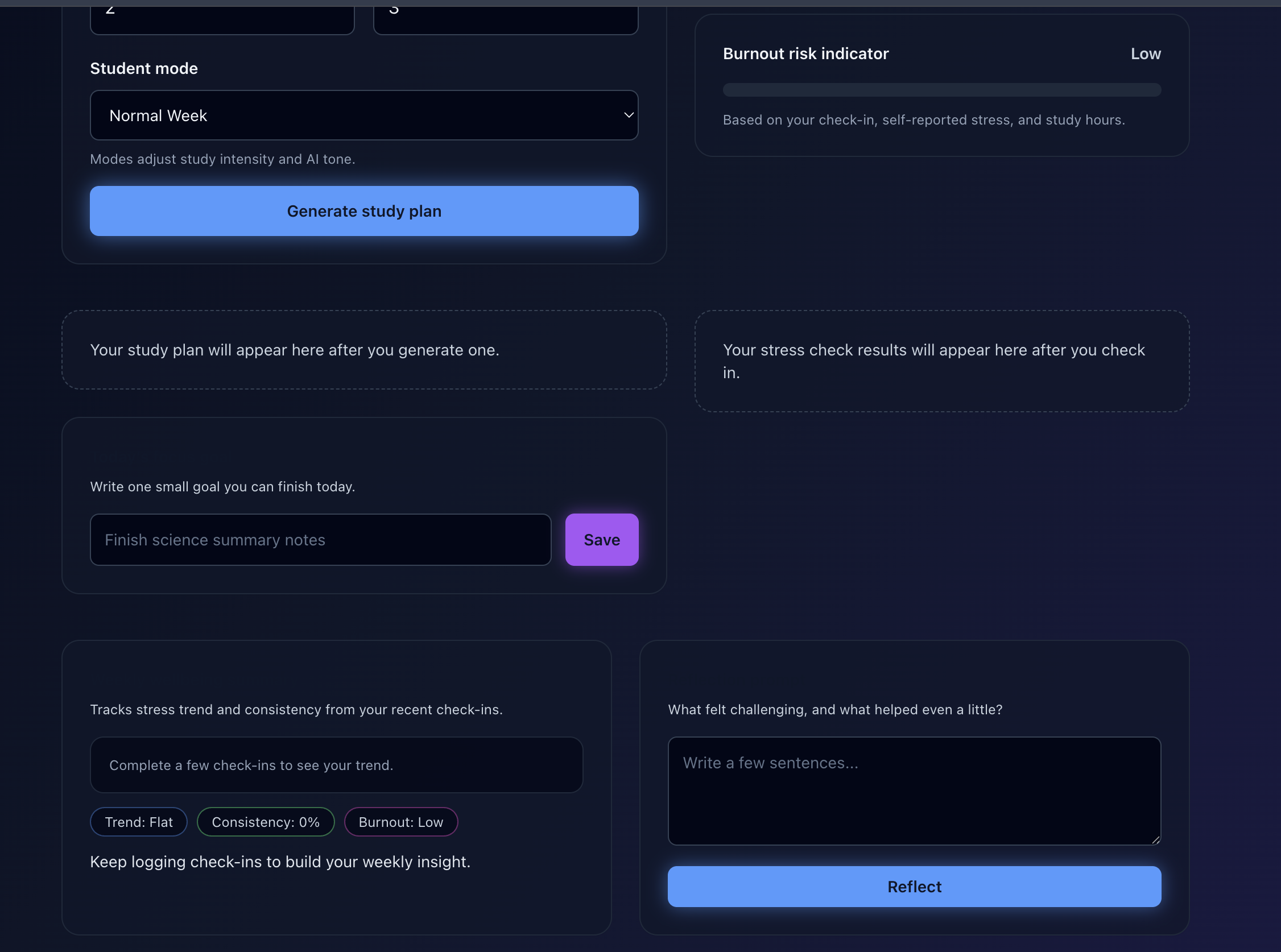The width and height of the screenshot is (1281, 952).
Task: Click the burnout risk progress bar
Action: [941, 90]
